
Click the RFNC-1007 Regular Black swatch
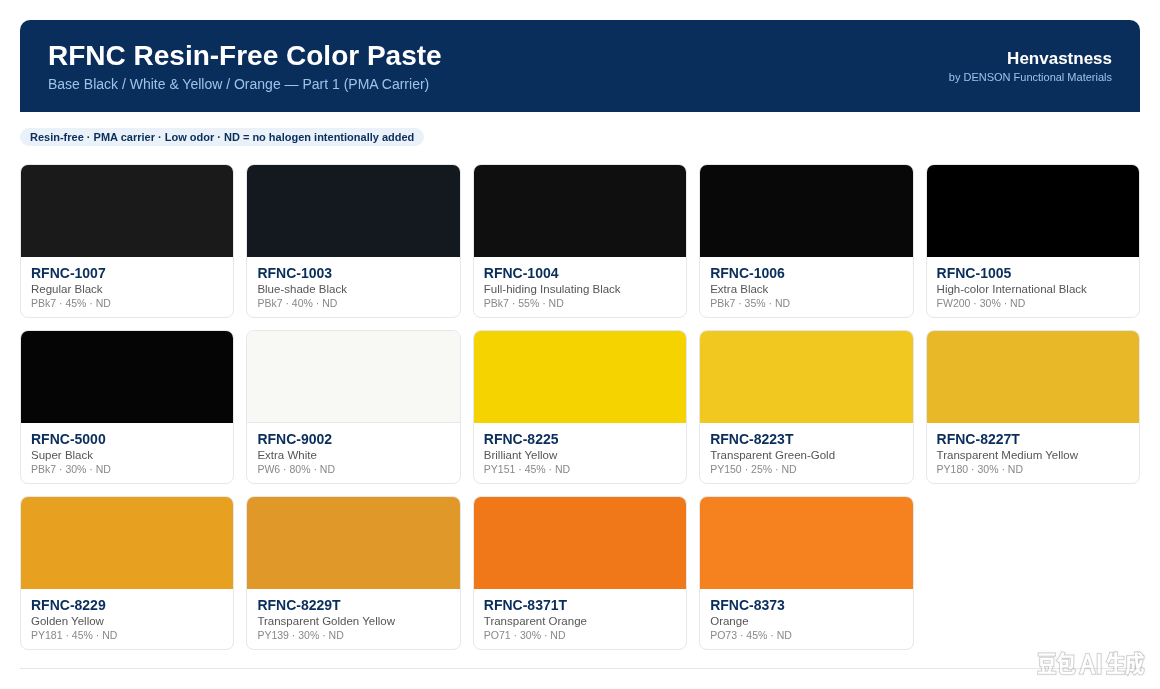pyautogui.click(x=127, y=211)
